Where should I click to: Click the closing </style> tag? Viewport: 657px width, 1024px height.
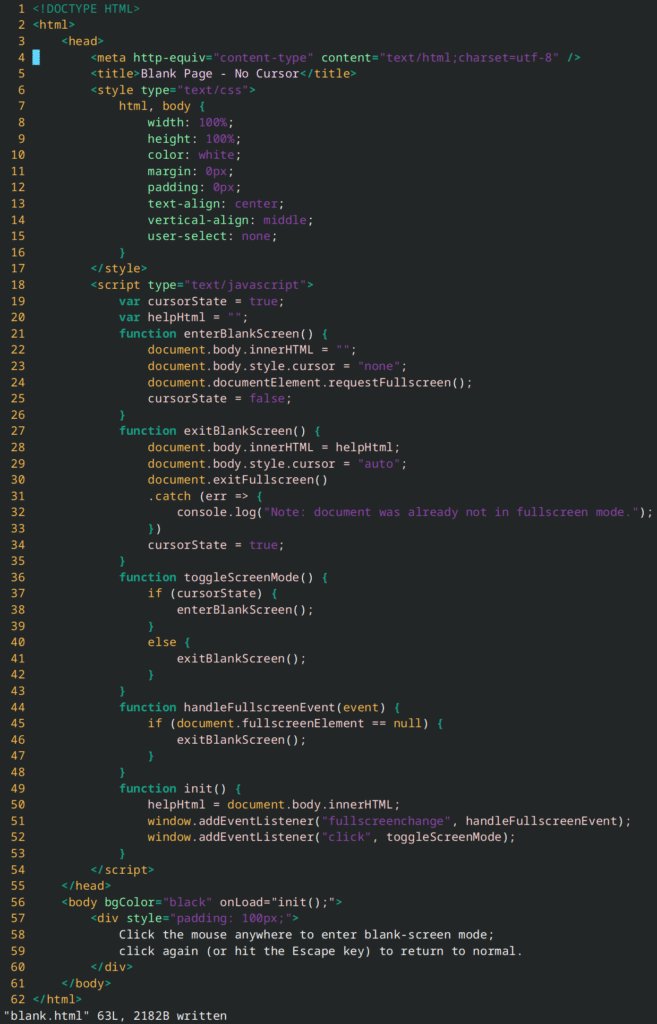click(x=119, y=269)
